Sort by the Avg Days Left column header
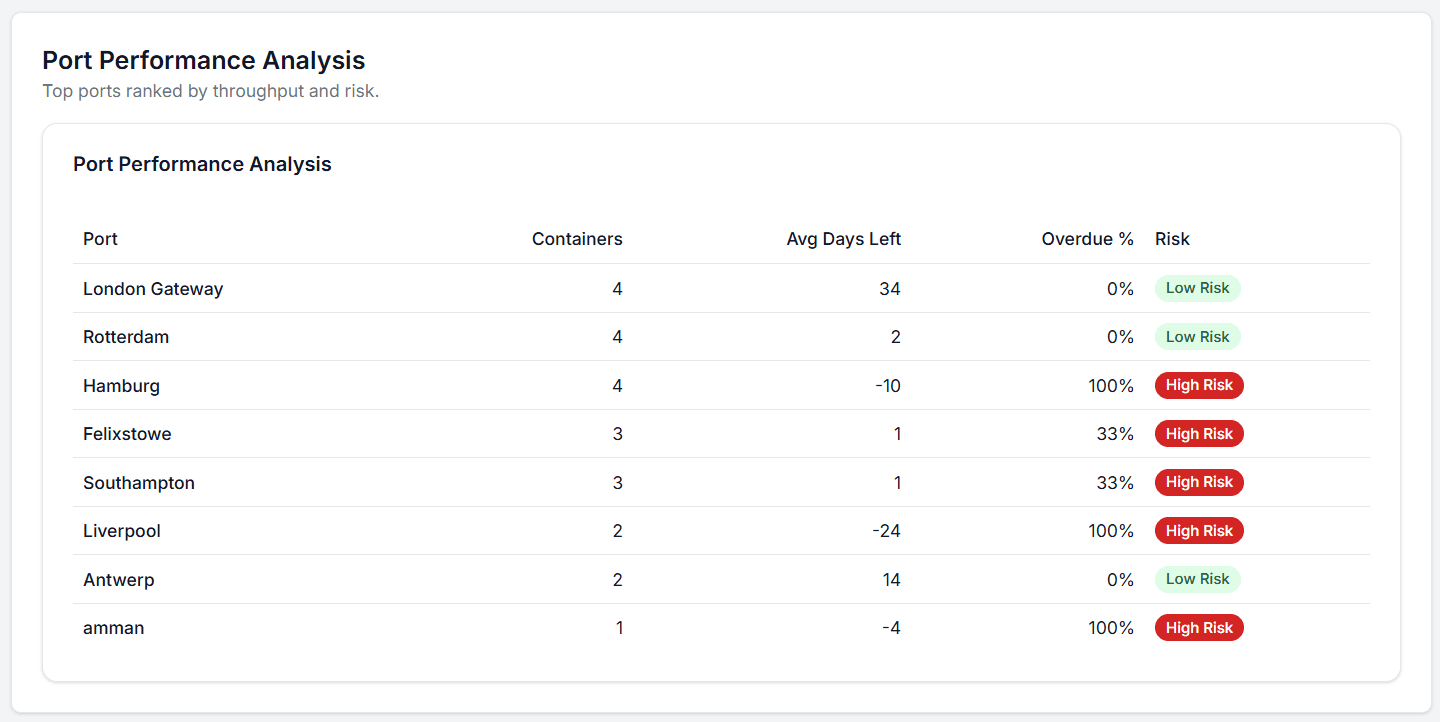This screenshot has height=722, width=1440. [x=844, y=239]
